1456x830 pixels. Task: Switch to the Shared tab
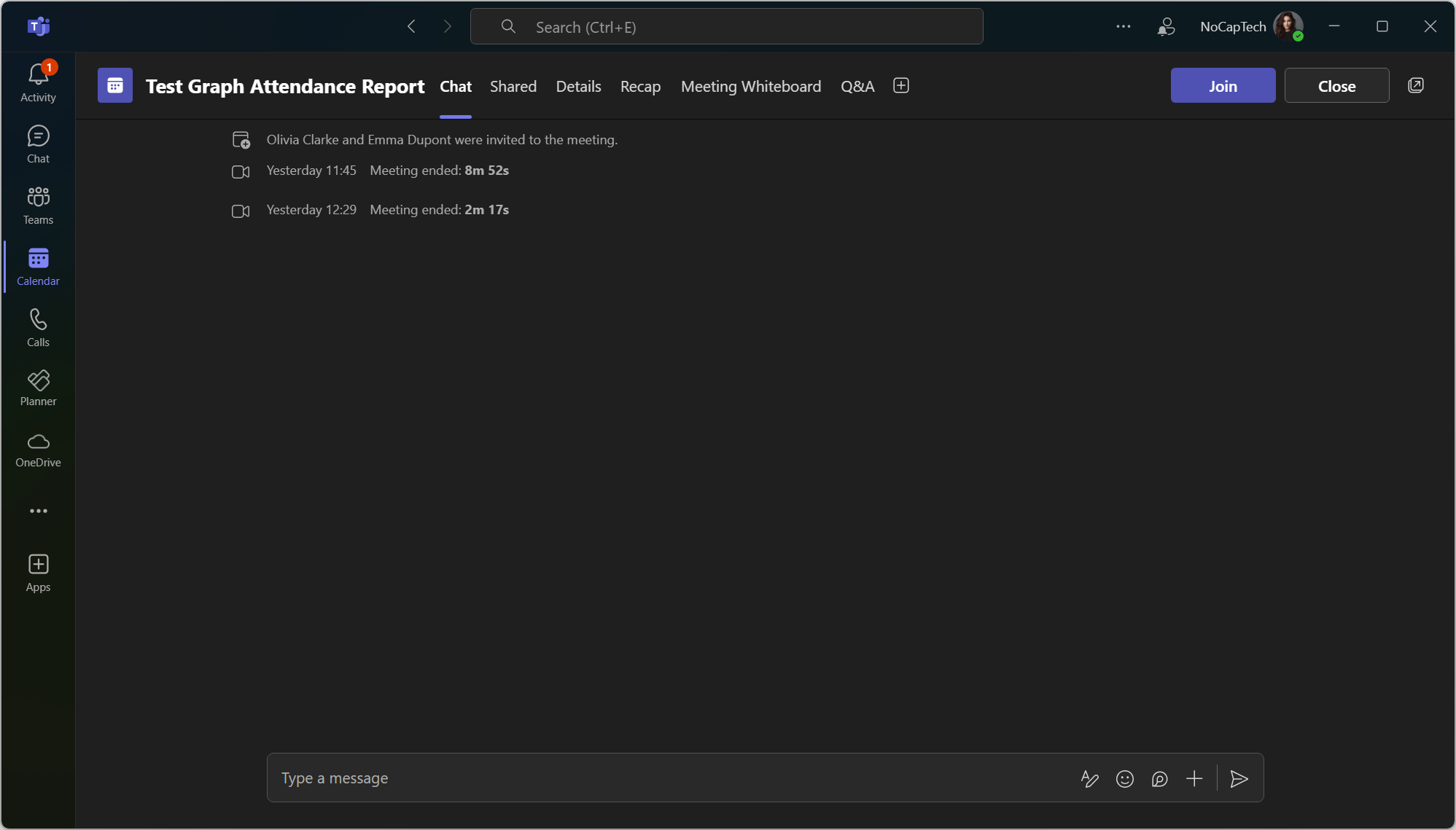click(512, 86)
